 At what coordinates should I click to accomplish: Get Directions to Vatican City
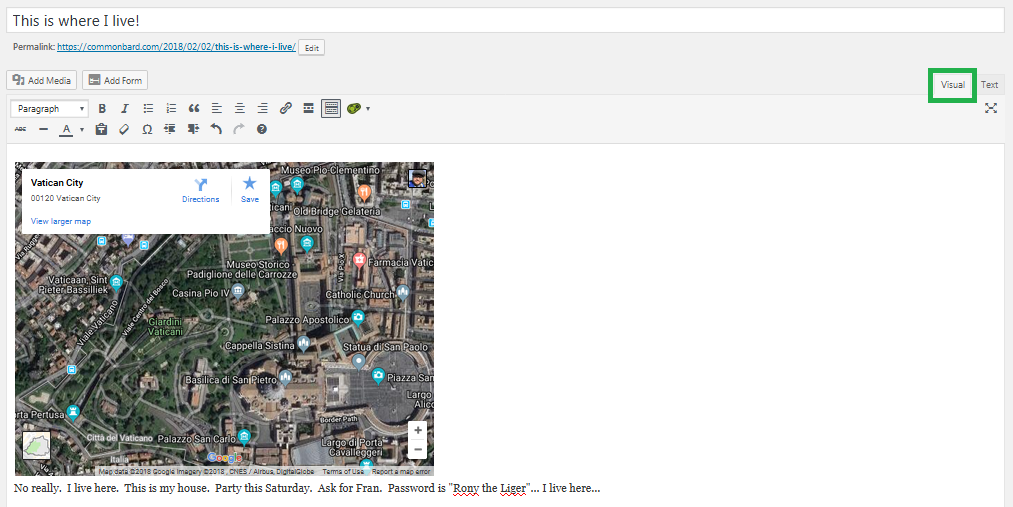[200, 190]
